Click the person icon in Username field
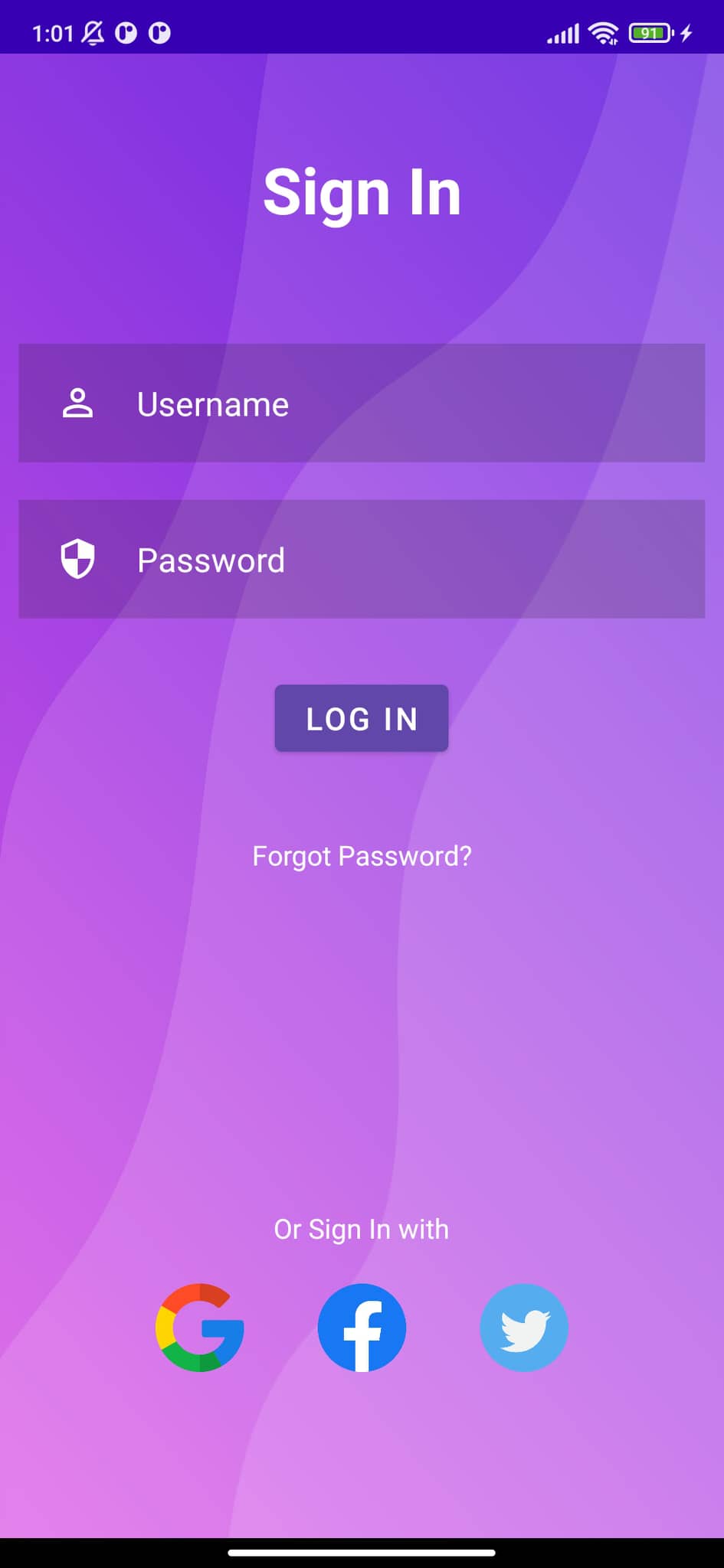The height and width of the screenshot is (1568, 724). [x=77, y=403]
